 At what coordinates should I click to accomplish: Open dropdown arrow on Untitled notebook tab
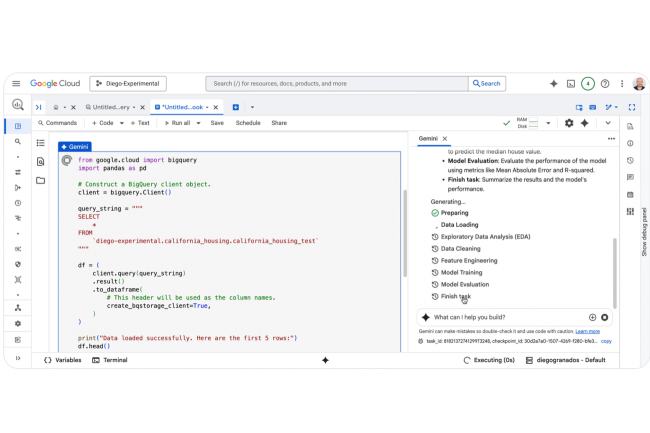[207, 107]
